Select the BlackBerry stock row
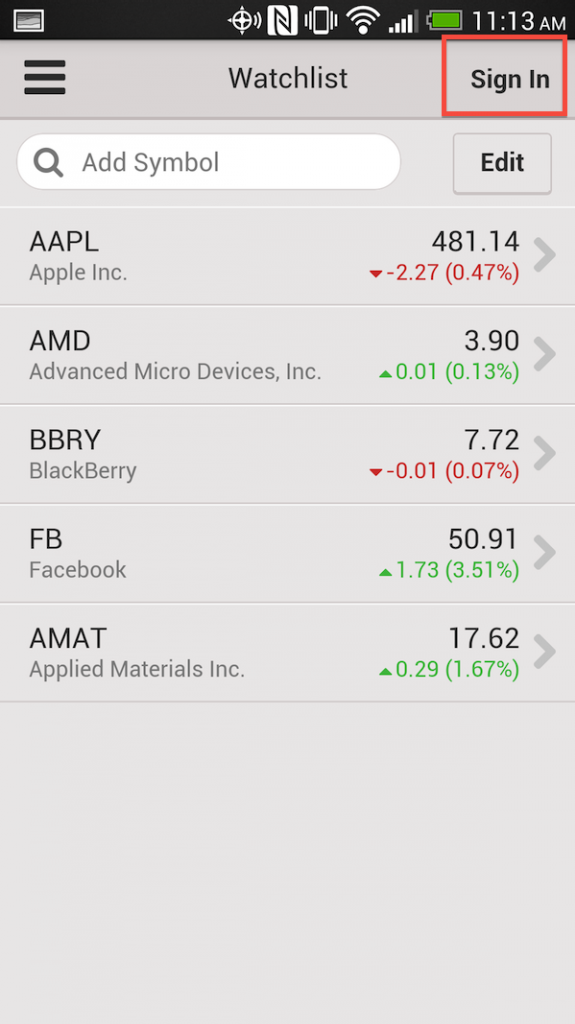Viewport: 575px width, 1024px height. pos(288,454)
